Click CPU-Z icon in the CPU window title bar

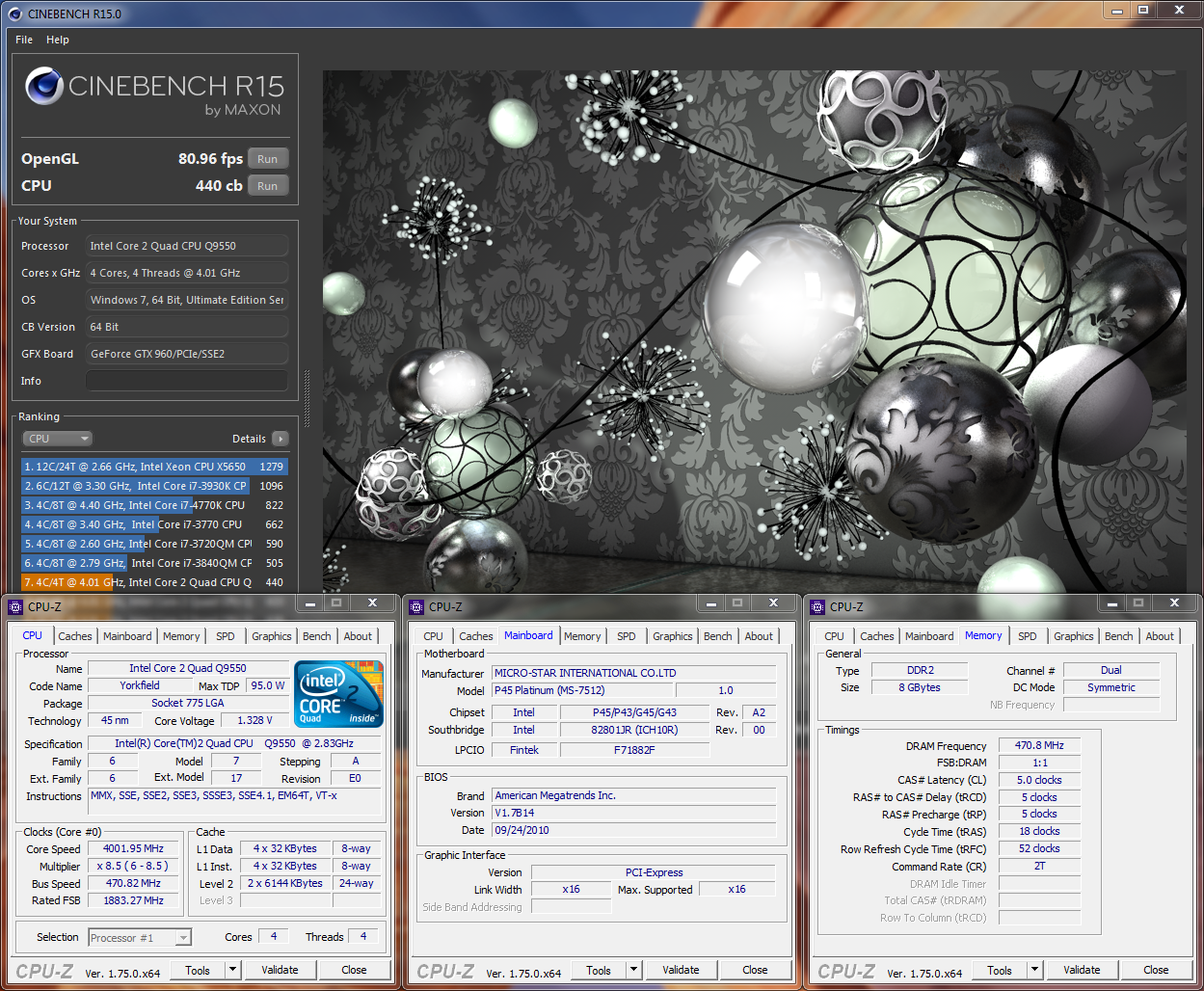(x=14, y=606)
